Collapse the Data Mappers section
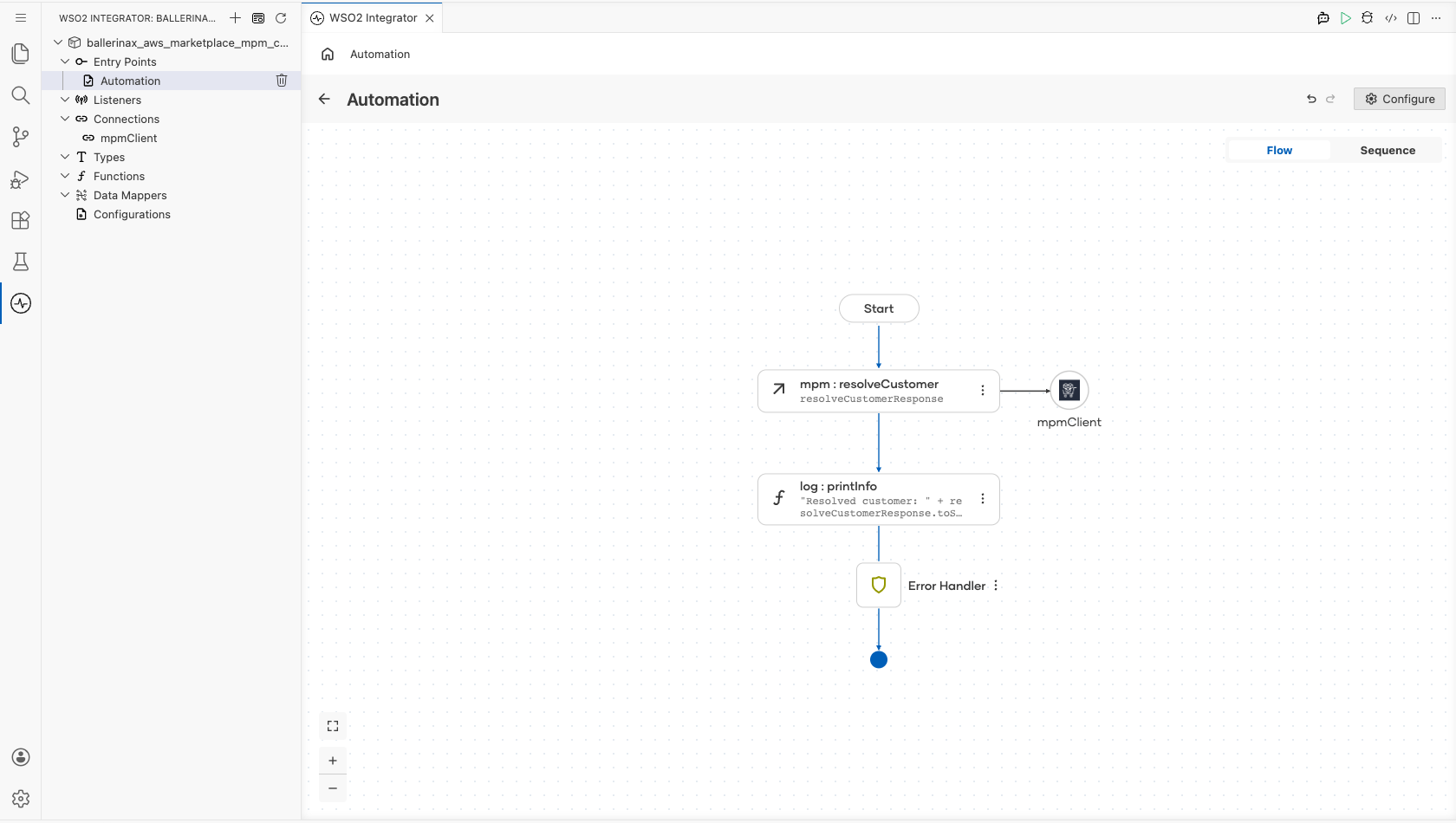Image resolution: width=1456 pixels, height=823 pixels. click(65, 195)
